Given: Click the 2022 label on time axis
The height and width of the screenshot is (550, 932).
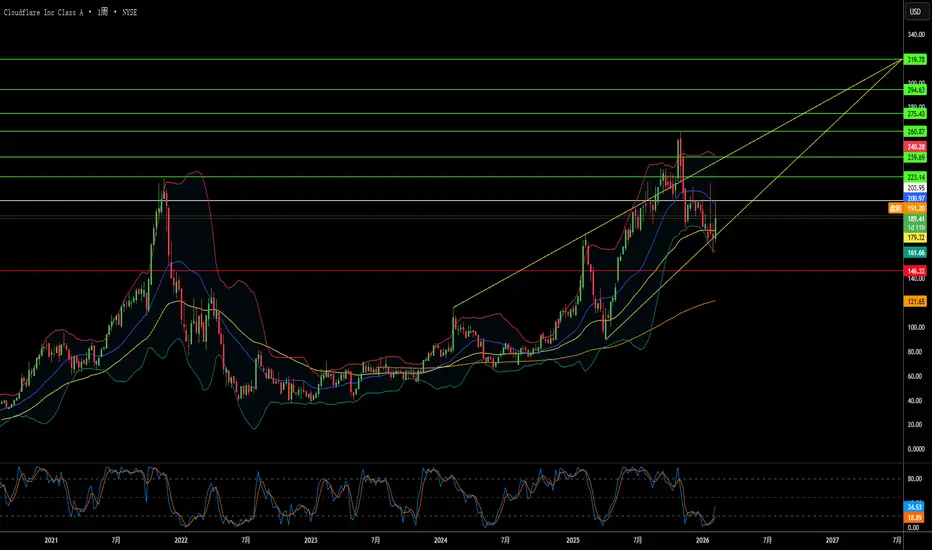Looking at the screenshot, I should [181, 540].
